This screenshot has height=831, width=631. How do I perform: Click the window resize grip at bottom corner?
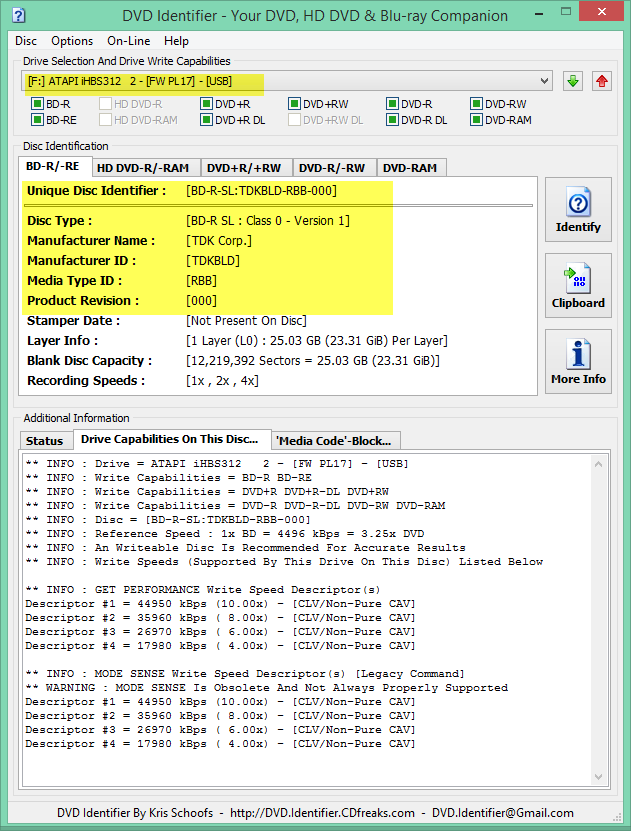click(x=617, y=817)
